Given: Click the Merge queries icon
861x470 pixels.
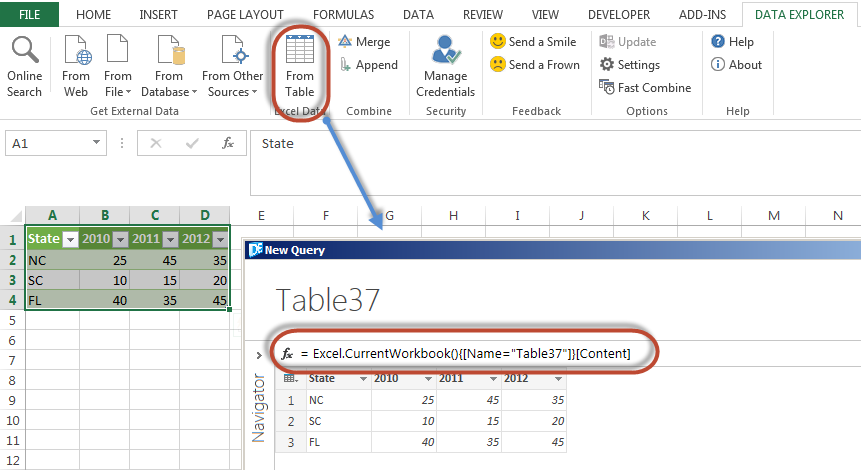Looking at the screenshot, I should [x=345, y=41].
